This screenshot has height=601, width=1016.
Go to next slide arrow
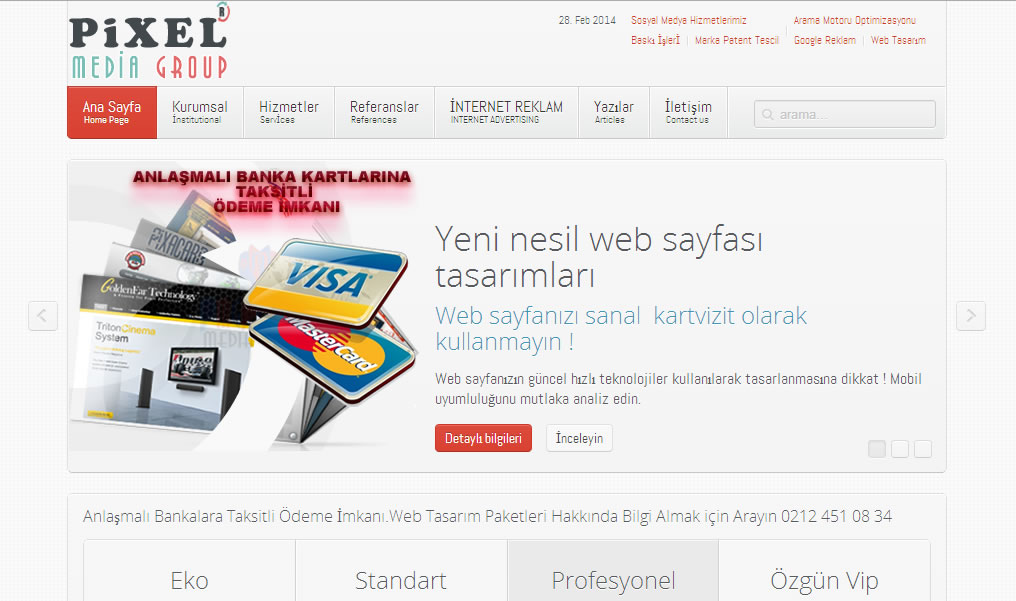coord(971,316)
